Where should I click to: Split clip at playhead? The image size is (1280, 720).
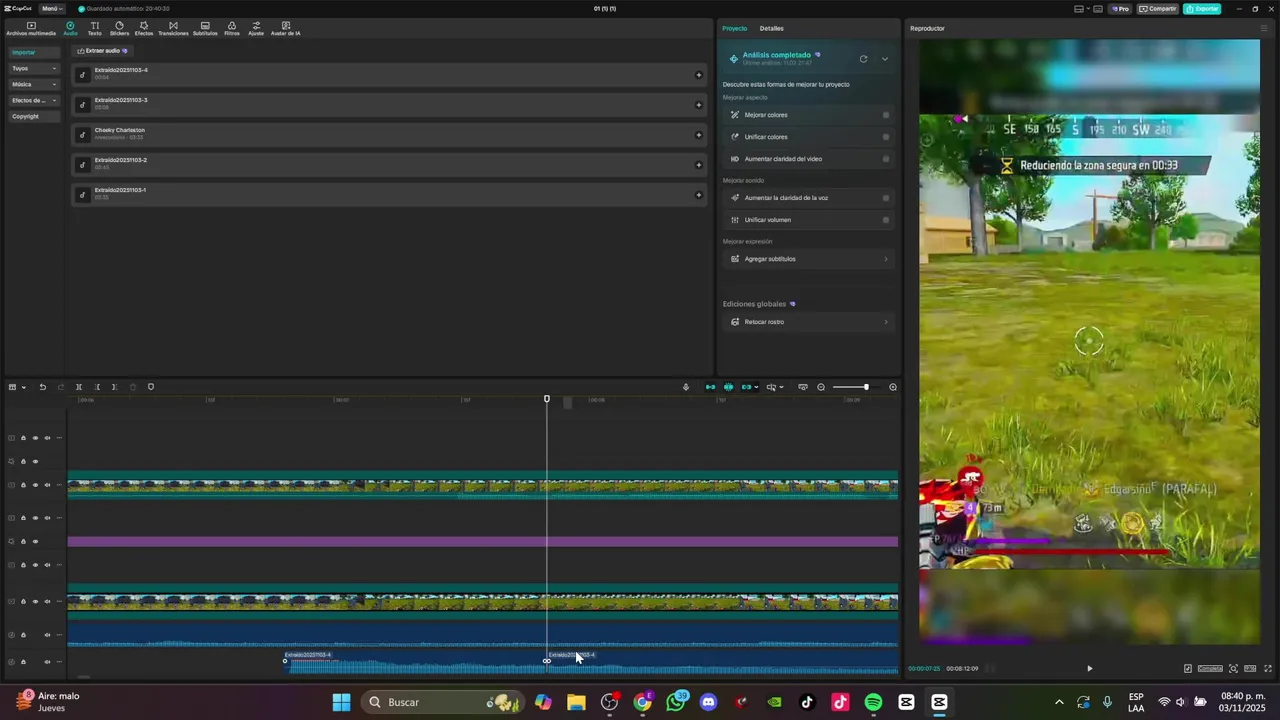[x=79, y=387]
